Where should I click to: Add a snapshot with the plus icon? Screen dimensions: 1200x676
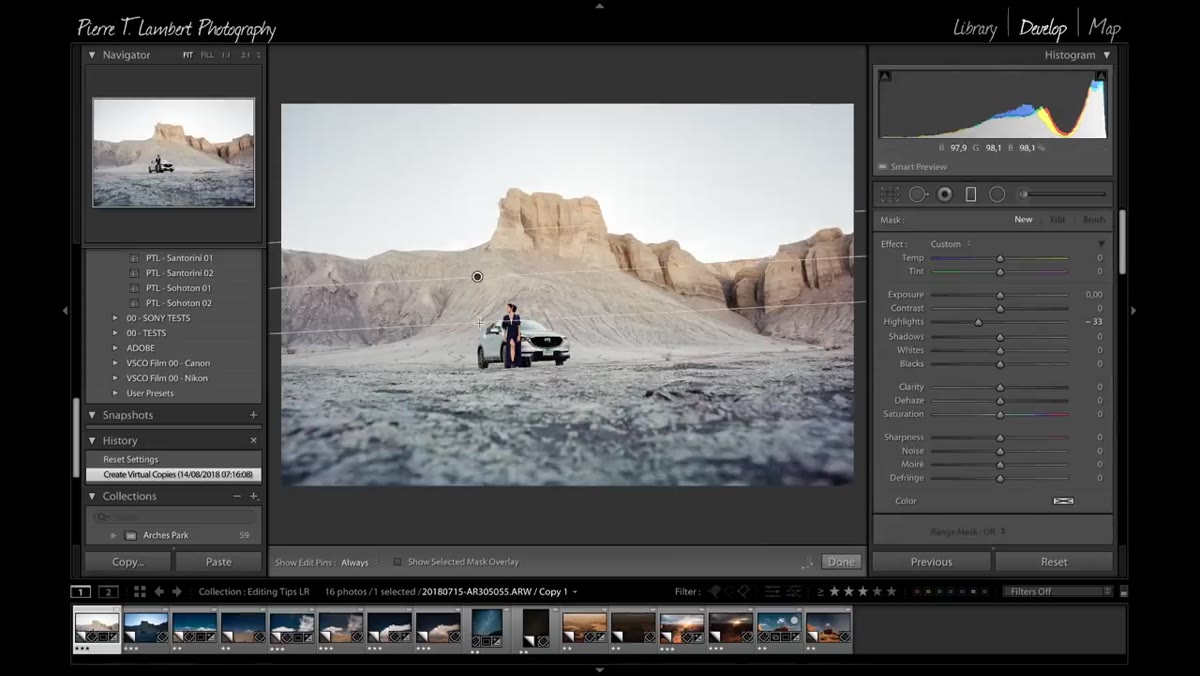[x=253, y=415]
